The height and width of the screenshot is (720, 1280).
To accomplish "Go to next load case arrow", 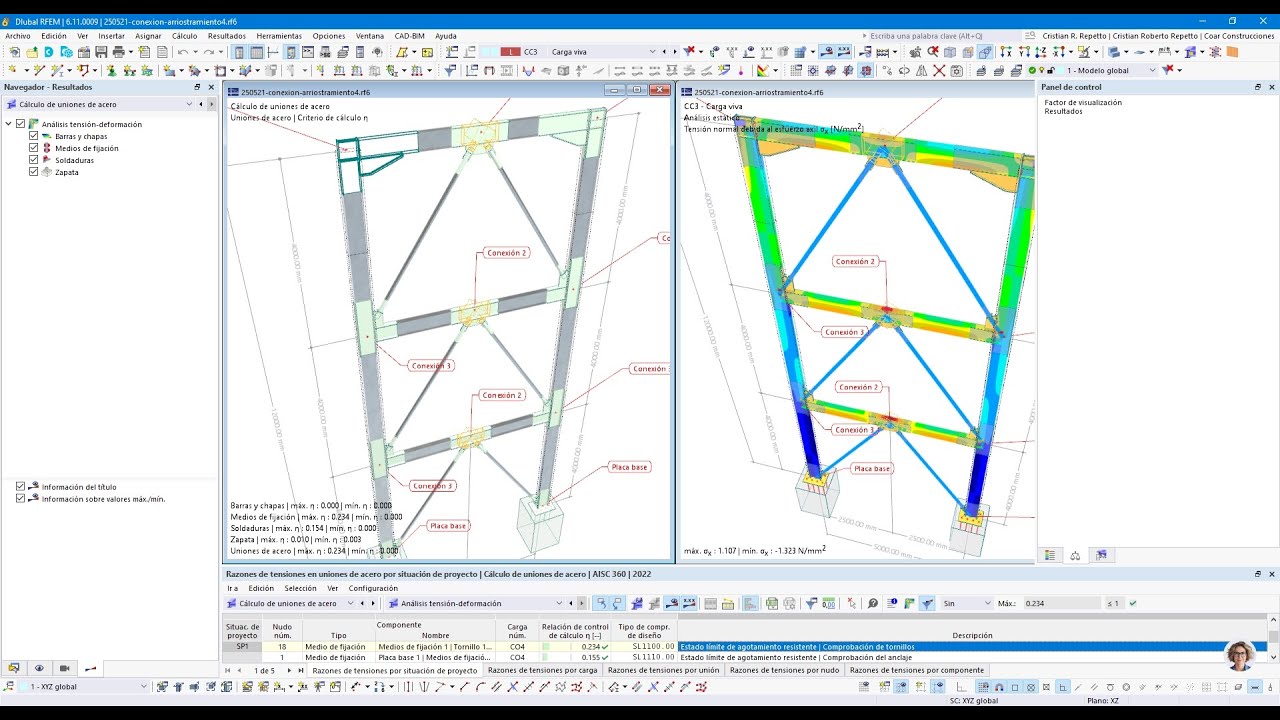I will point(675,52).
